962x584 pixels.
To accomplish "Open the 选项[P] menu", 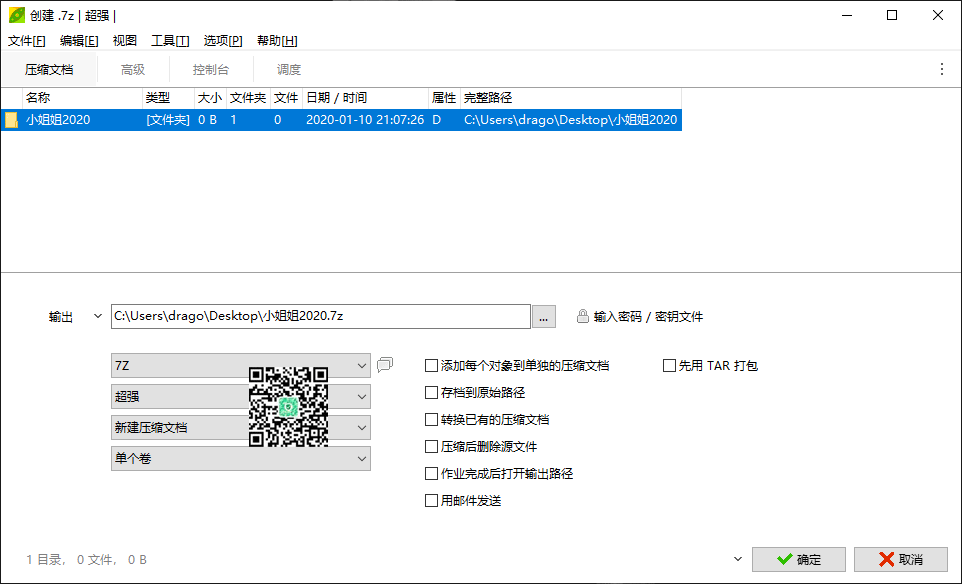I will click(223, 41).
